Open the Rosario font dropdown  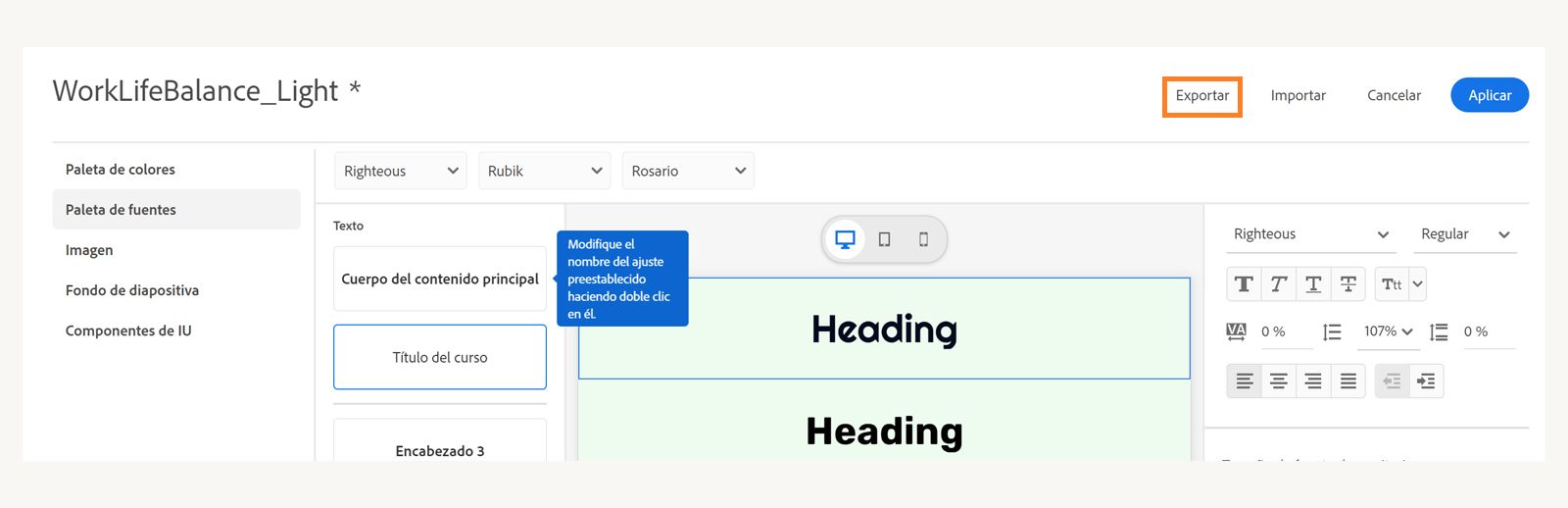[x=688, y=171]
